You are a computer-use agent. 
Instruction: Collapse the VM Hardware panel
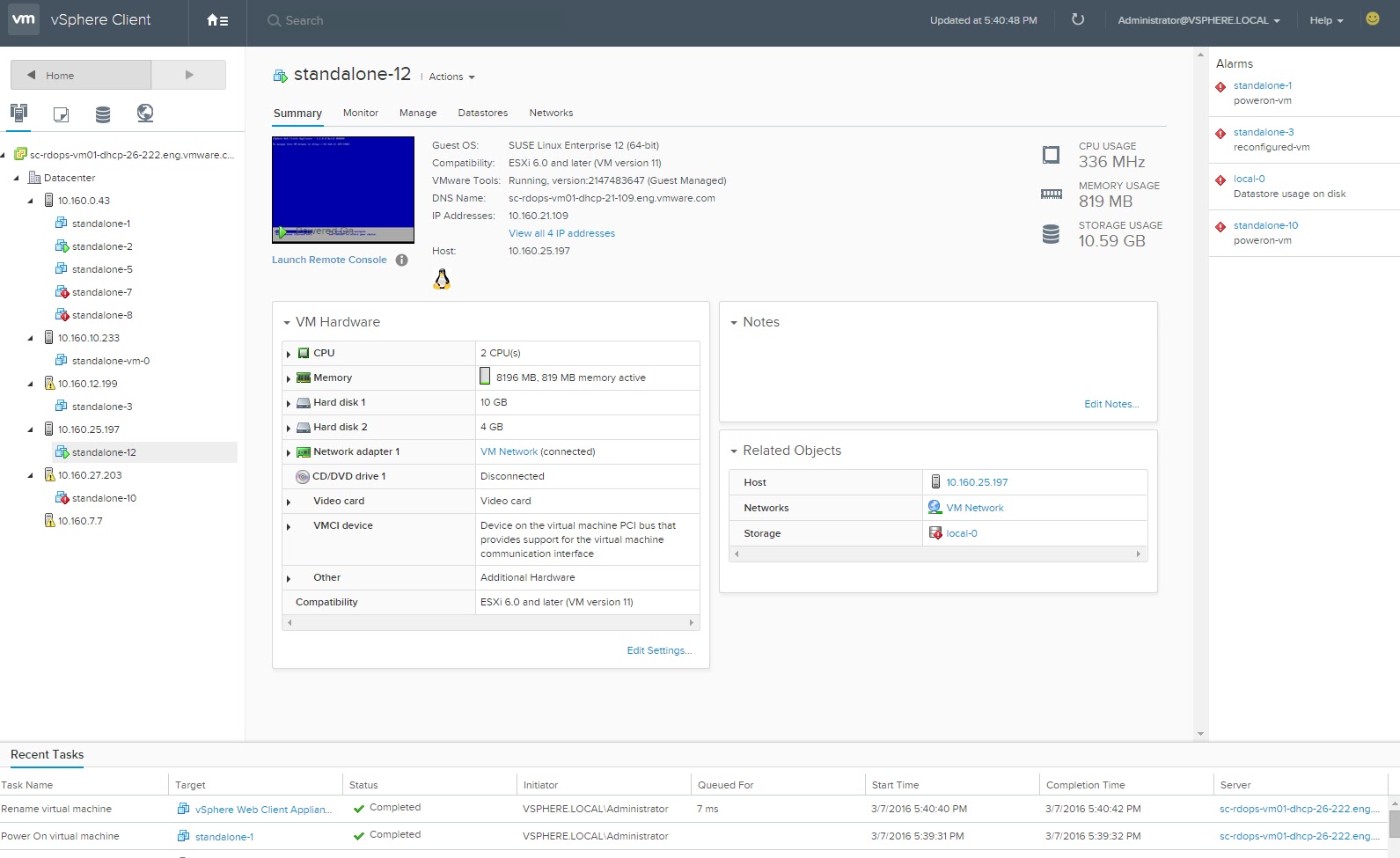coord(287,323)
